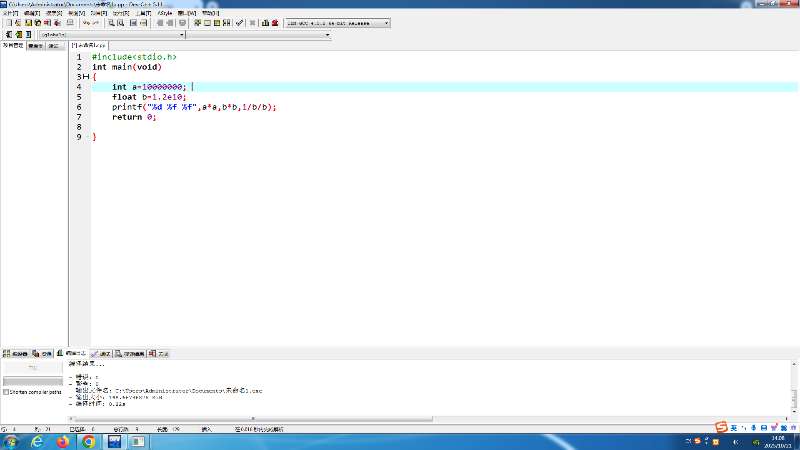Click 'return 0;' on line 7
The height and width of the screenshot is (450, 800).
134,117
